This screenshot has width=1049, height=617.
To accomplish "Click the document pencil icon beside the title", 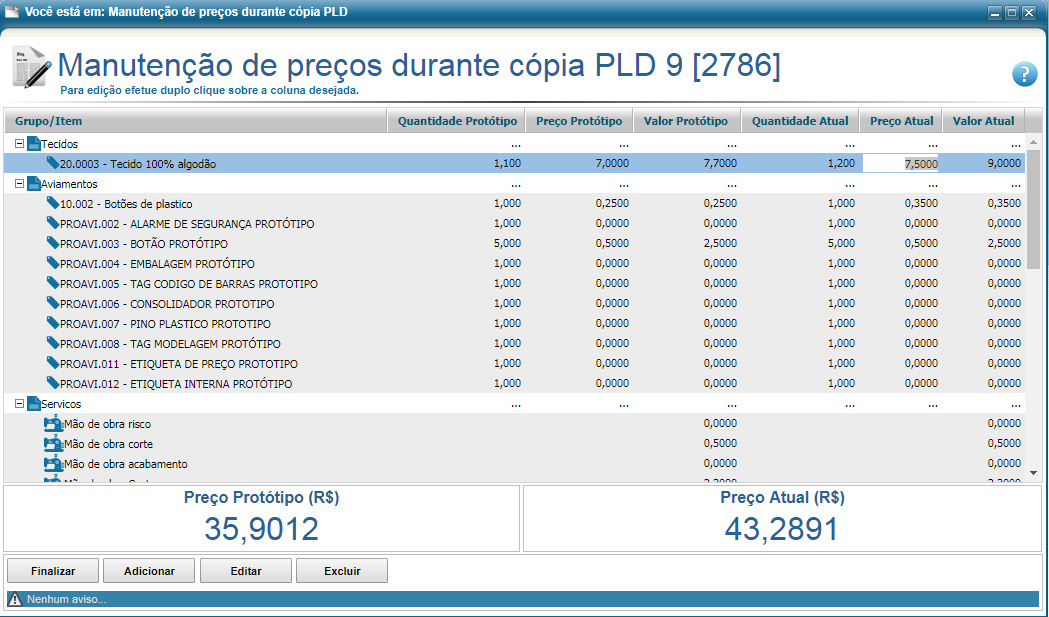I will click(x=31, y=67).
